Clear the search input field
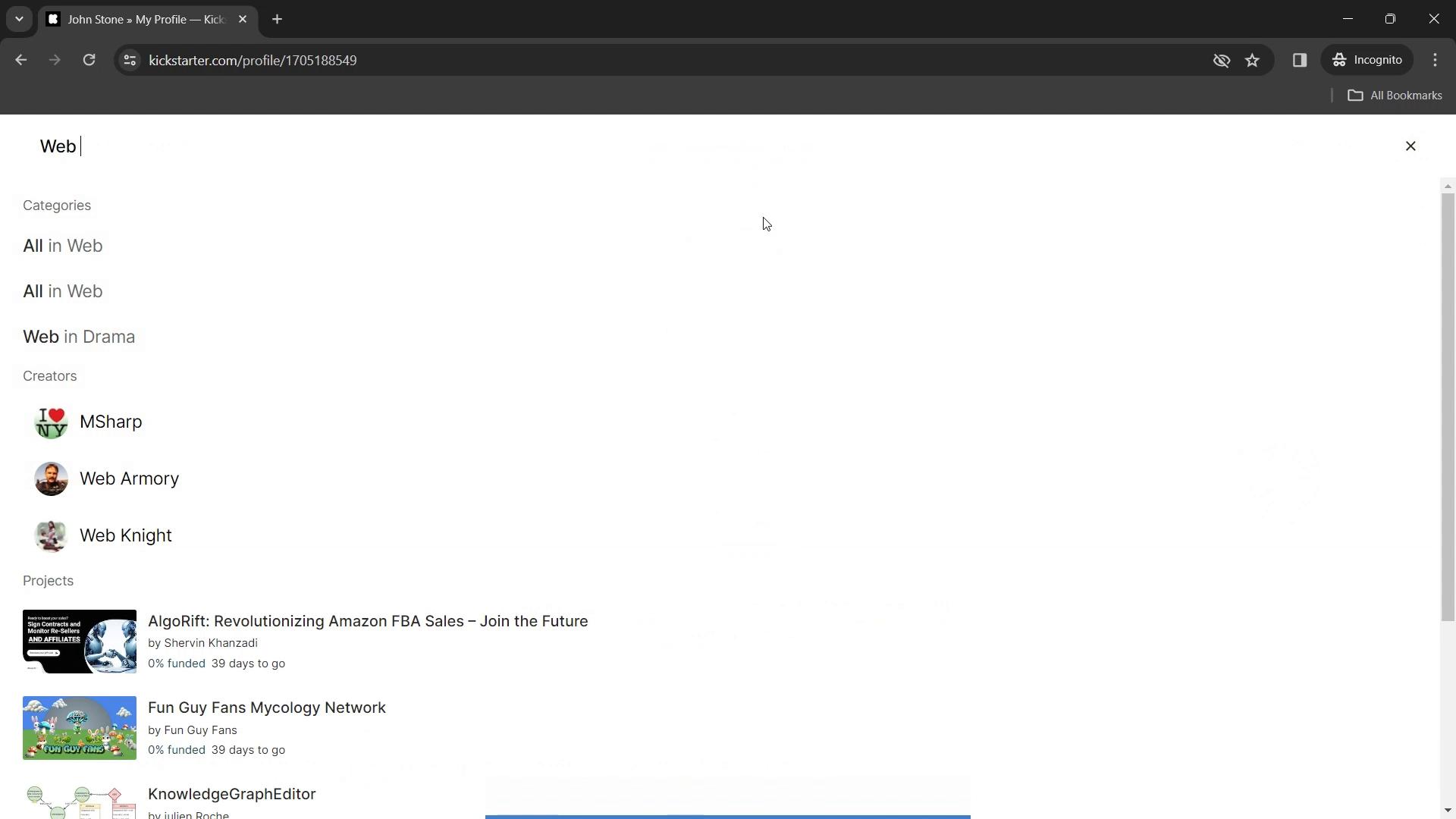 click(x=1410, y=146)
